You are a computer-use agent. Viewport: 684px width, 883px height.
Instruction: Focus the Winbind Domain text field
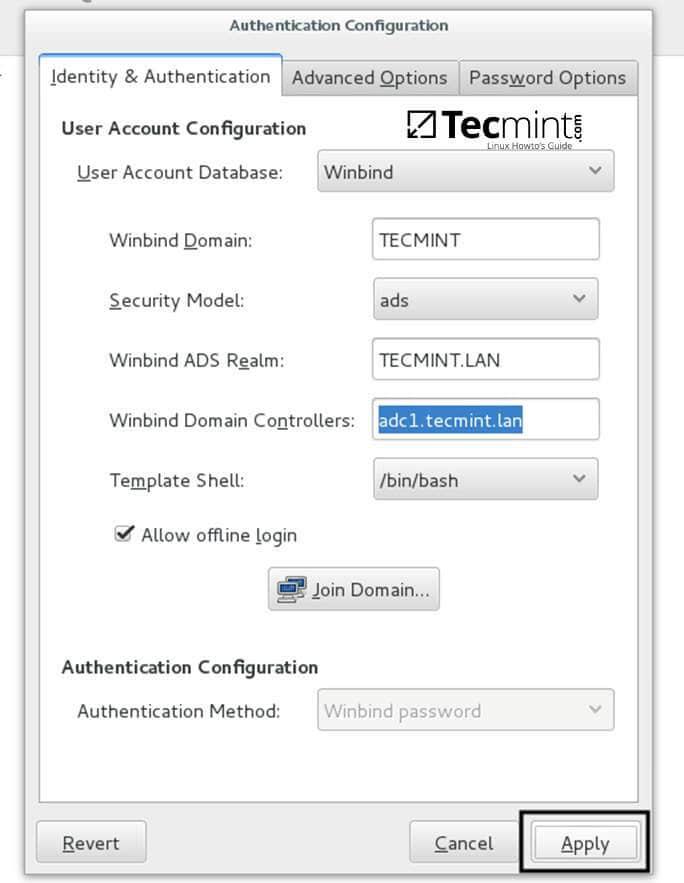pos(485,240)
